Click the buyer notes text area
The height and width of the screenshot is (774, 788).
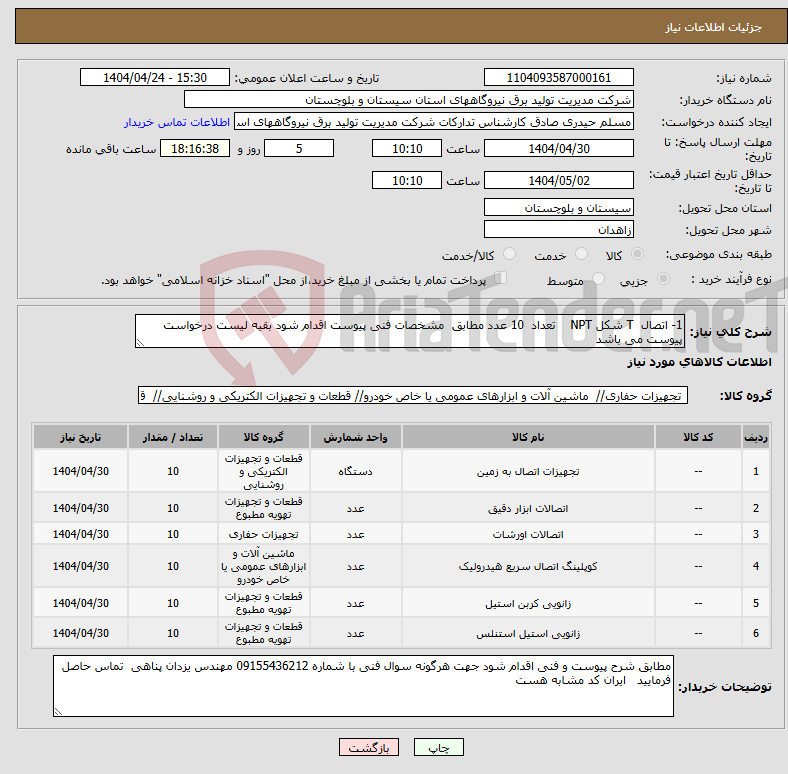coord(363,686)
